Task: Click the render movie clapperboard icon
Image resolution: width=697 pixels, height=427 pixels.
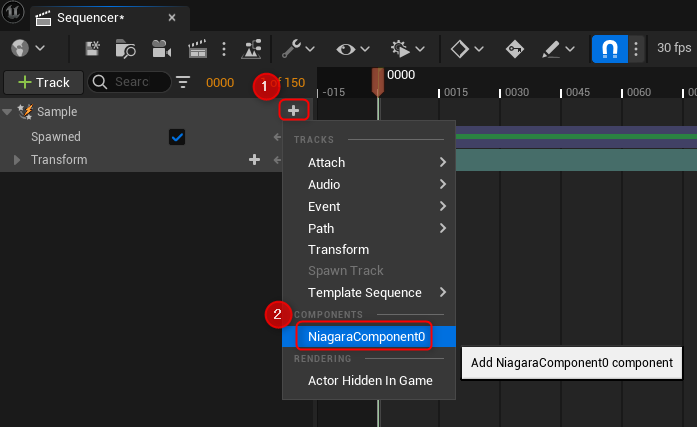Action: pyautogui.click(x=197, y=48)
